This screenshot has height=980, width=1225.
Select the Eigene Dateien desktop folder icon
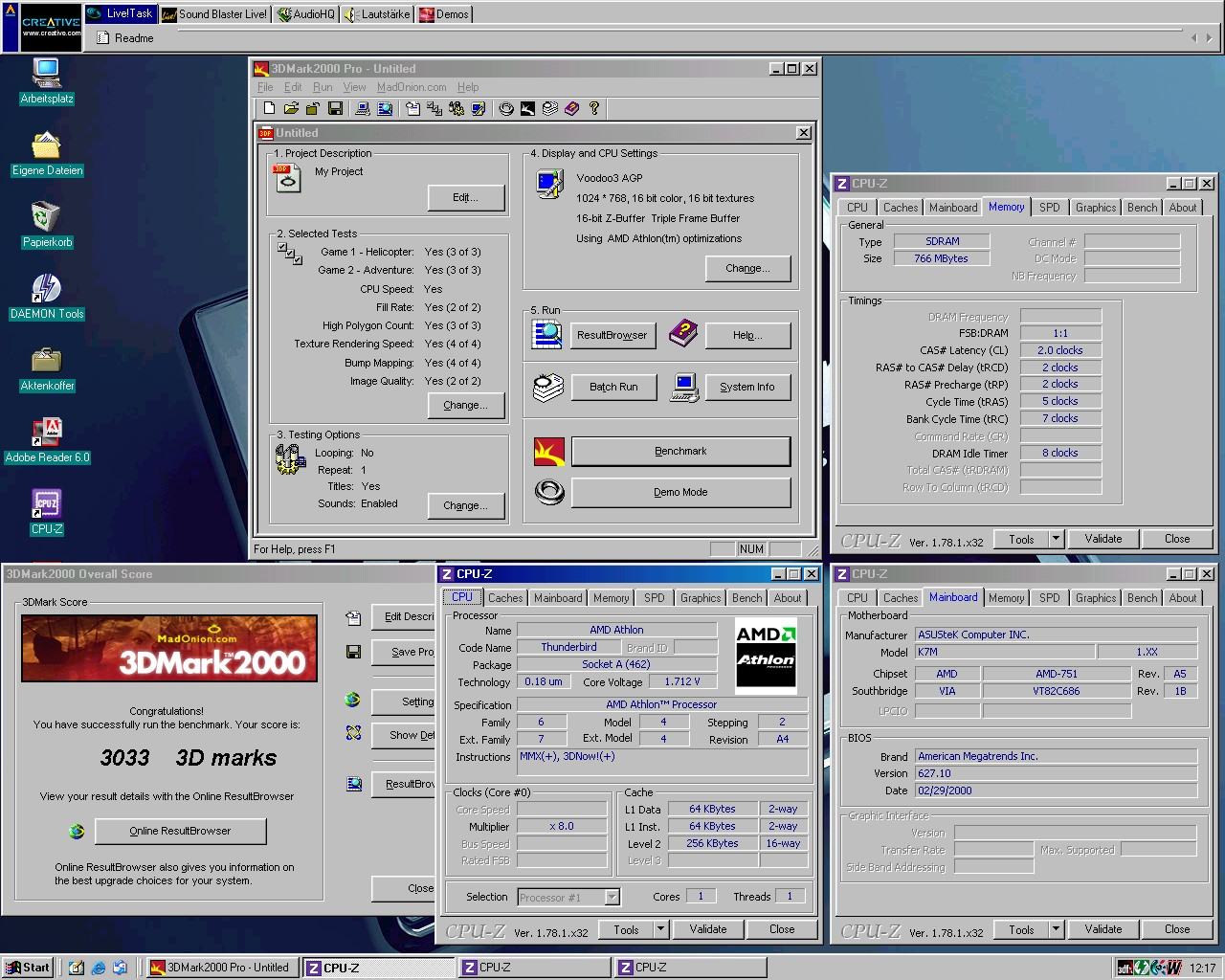(47, 152)
